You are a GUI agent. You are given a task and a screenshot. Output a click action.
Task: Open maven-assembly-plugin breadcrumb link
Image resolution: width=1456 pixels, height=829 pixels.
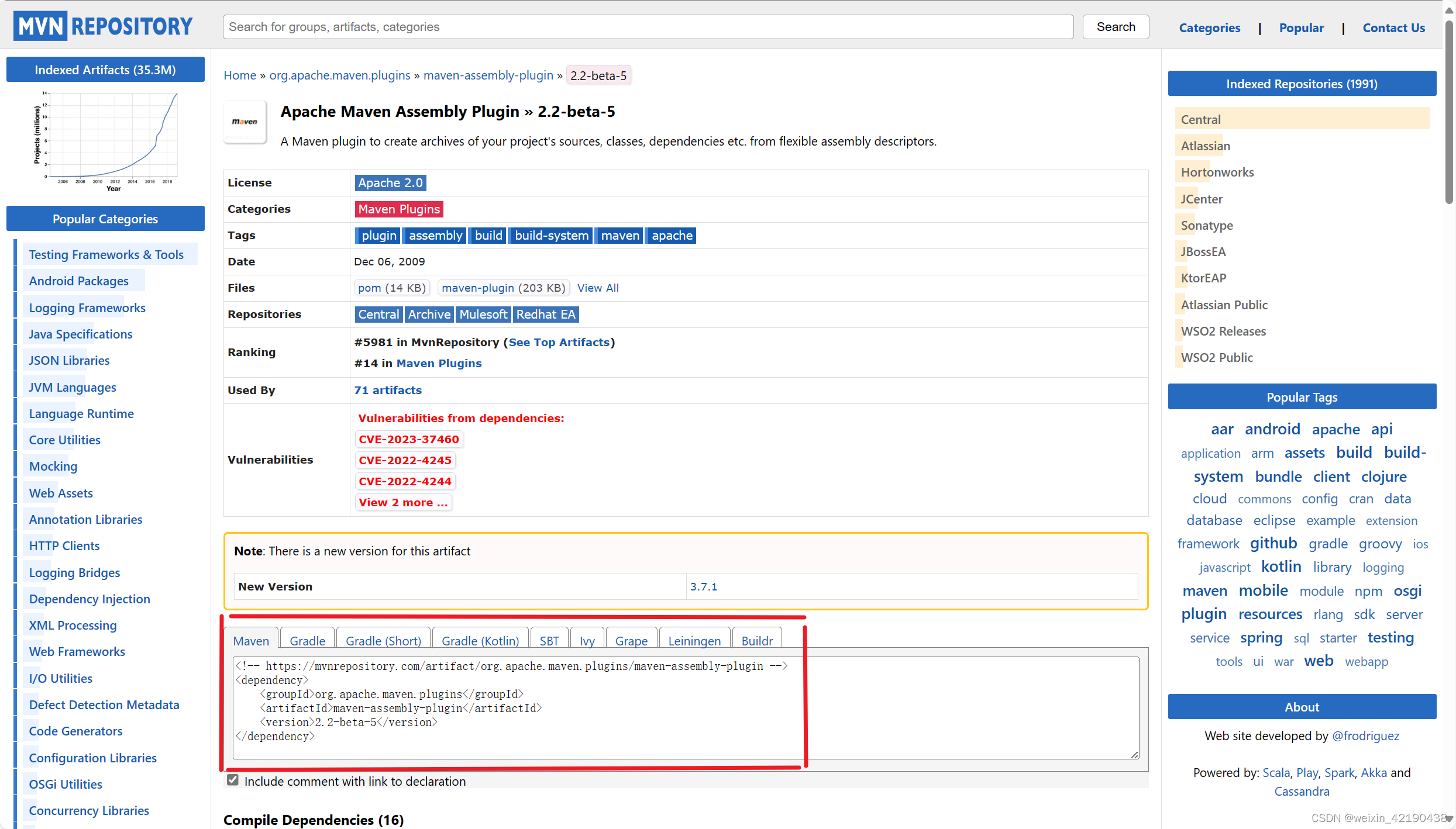click(488, 75)
